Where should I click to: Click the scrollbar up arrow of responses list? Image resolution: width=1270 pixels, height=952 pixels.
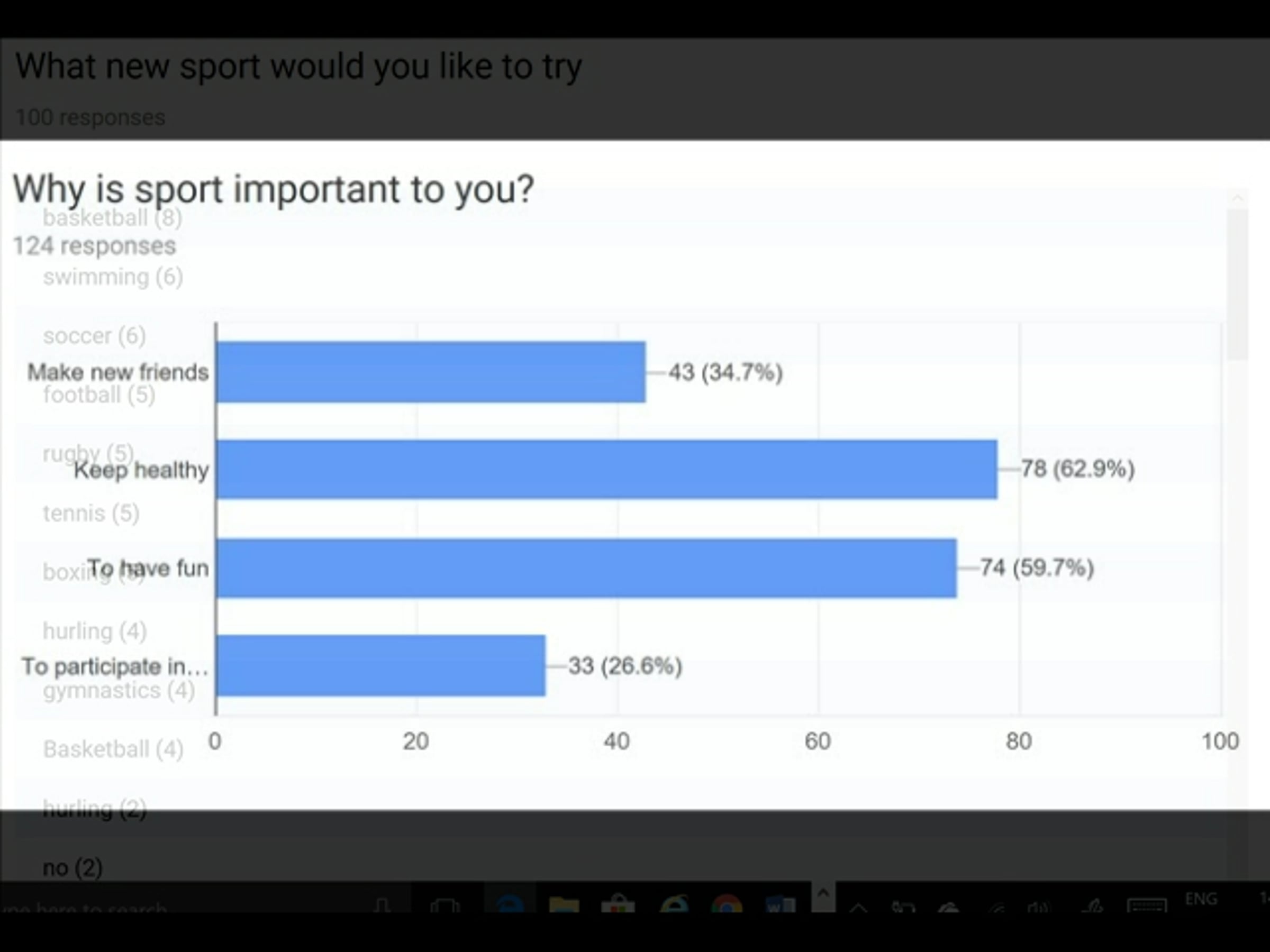[1237, 198]
